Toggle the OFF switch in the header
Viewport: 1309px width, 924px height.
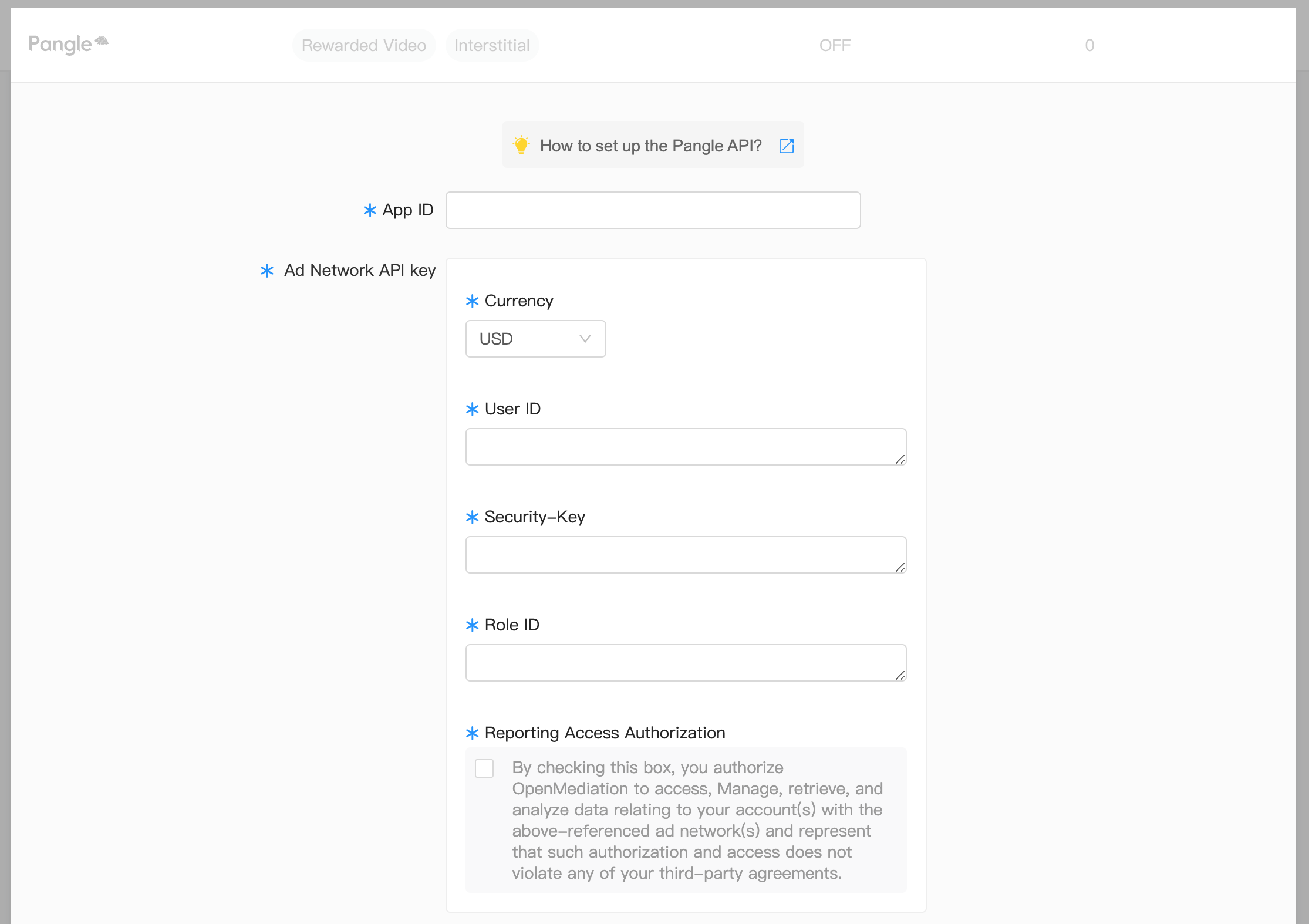[835, 45]
